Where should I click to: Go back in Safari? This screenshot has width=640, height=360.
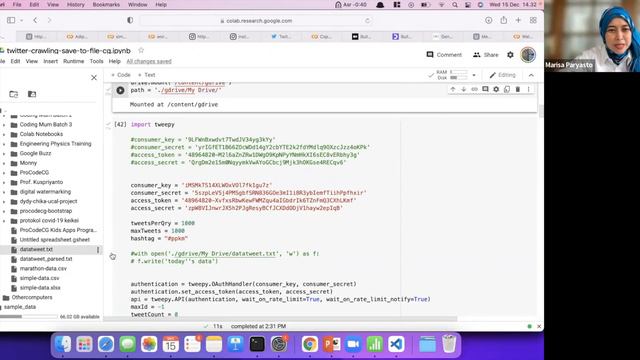(35, 20)
